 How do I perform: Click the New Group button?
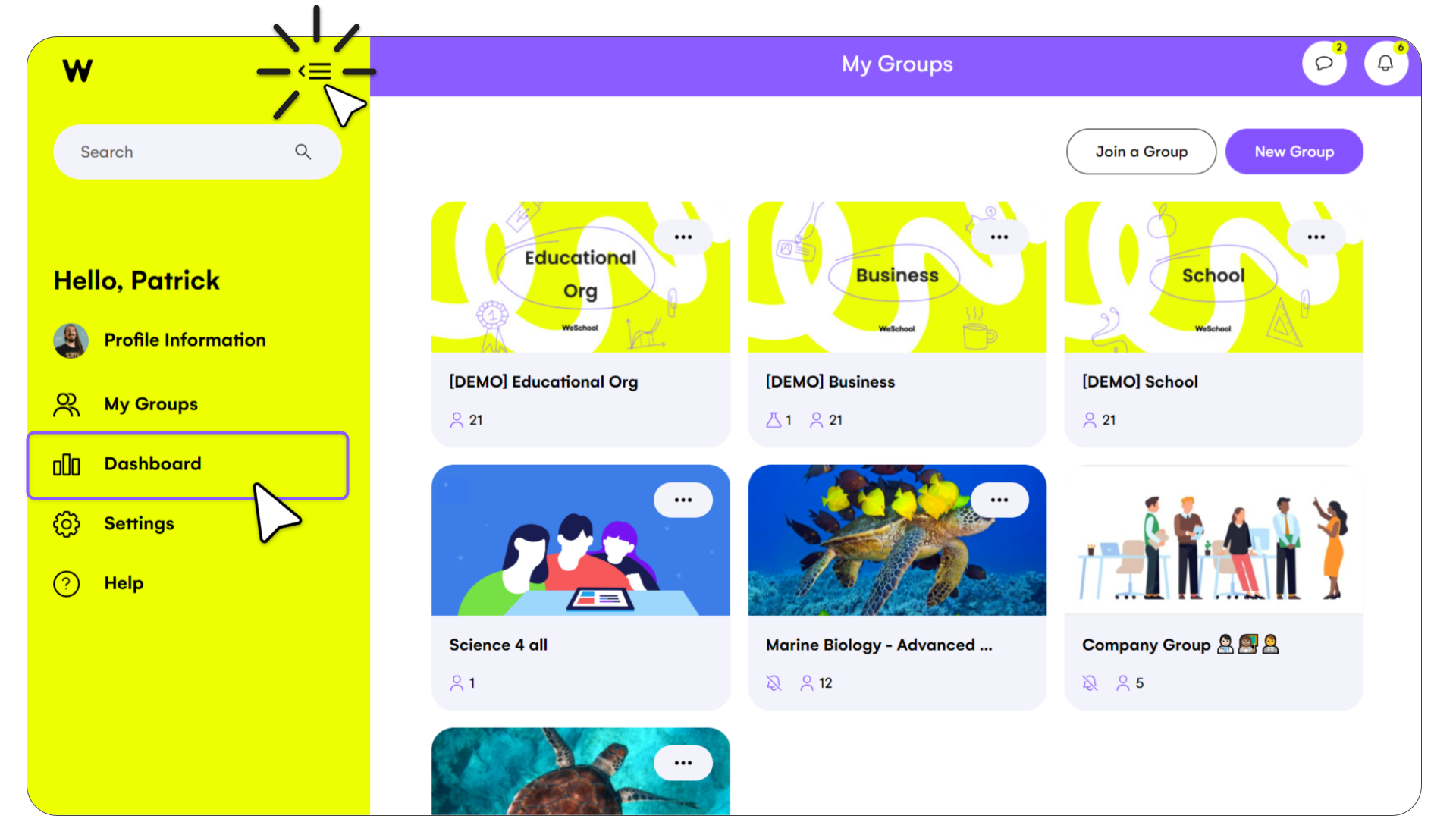pyautogui.click(x=1294, y=152)
